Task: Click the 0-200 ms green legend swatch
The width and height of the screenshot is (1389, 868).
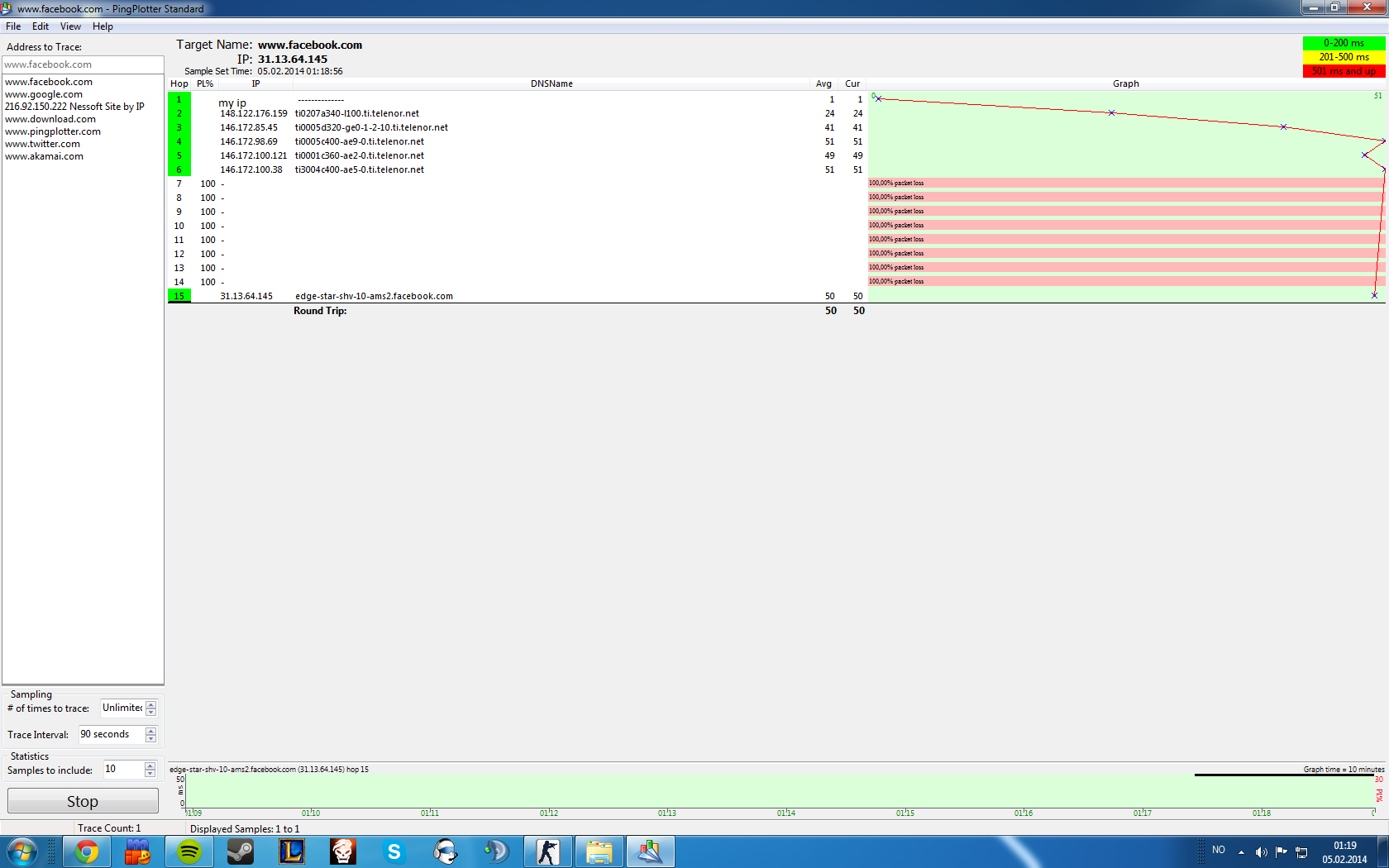Action: (1344, 43)
